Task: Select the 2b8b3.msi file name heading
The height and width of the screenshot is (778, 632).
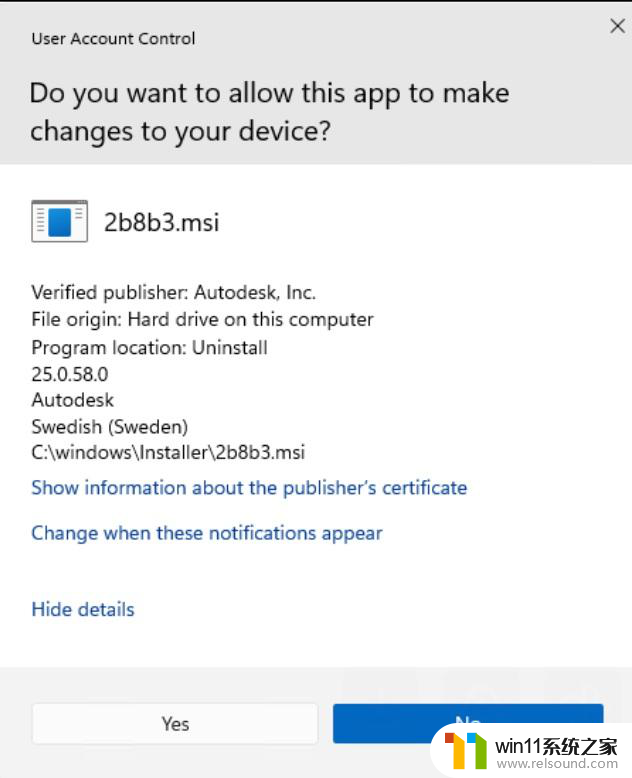Action: coord(161,222)
